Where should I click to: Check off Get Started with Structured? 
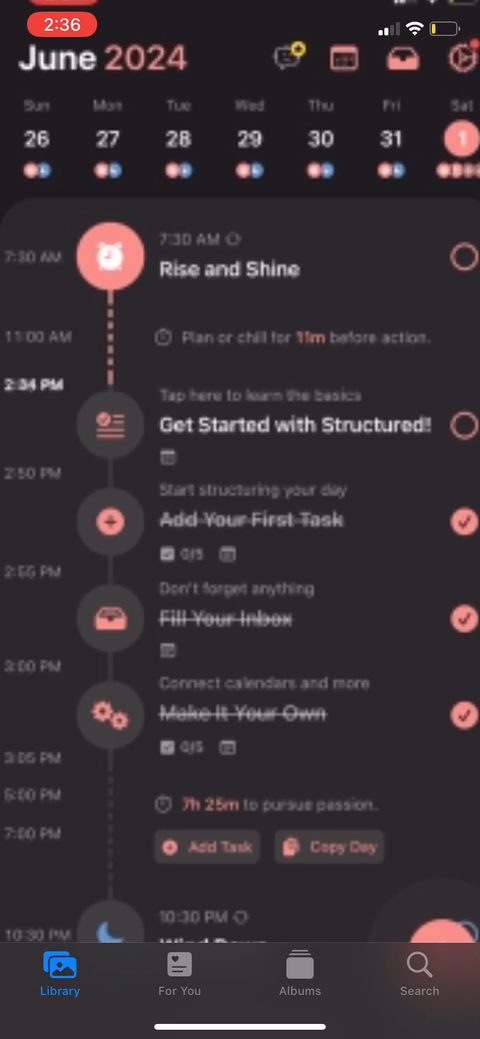(x=464, y=425)
